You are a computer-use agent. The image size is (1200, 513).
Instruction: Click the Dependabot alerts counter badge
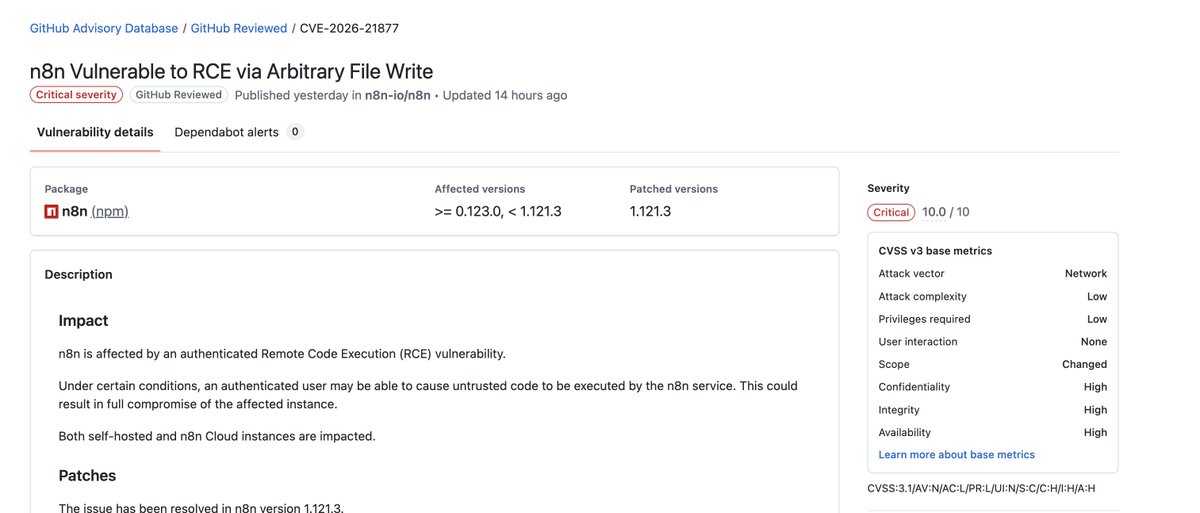pyautogui.click(x=295, y=132)
